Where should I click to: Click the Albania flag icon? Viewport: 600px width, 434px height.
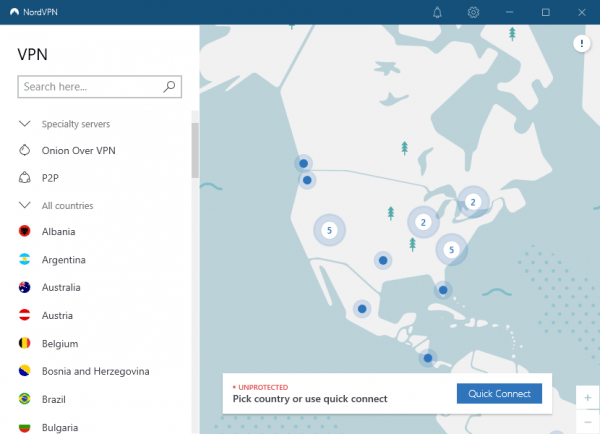[25, 232]
